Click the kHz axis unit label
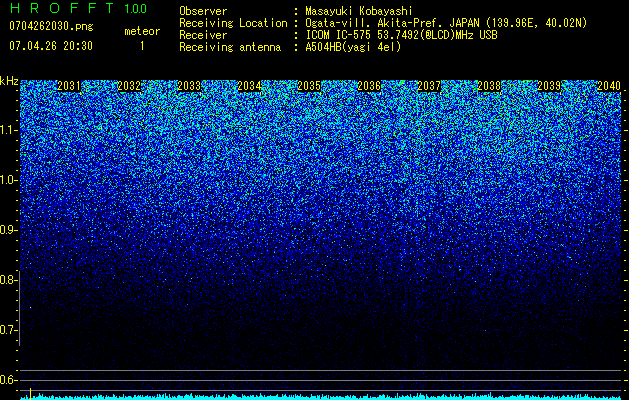Image resolution: width=629 pixels, height=400 pixels. (x=9, y=81)
